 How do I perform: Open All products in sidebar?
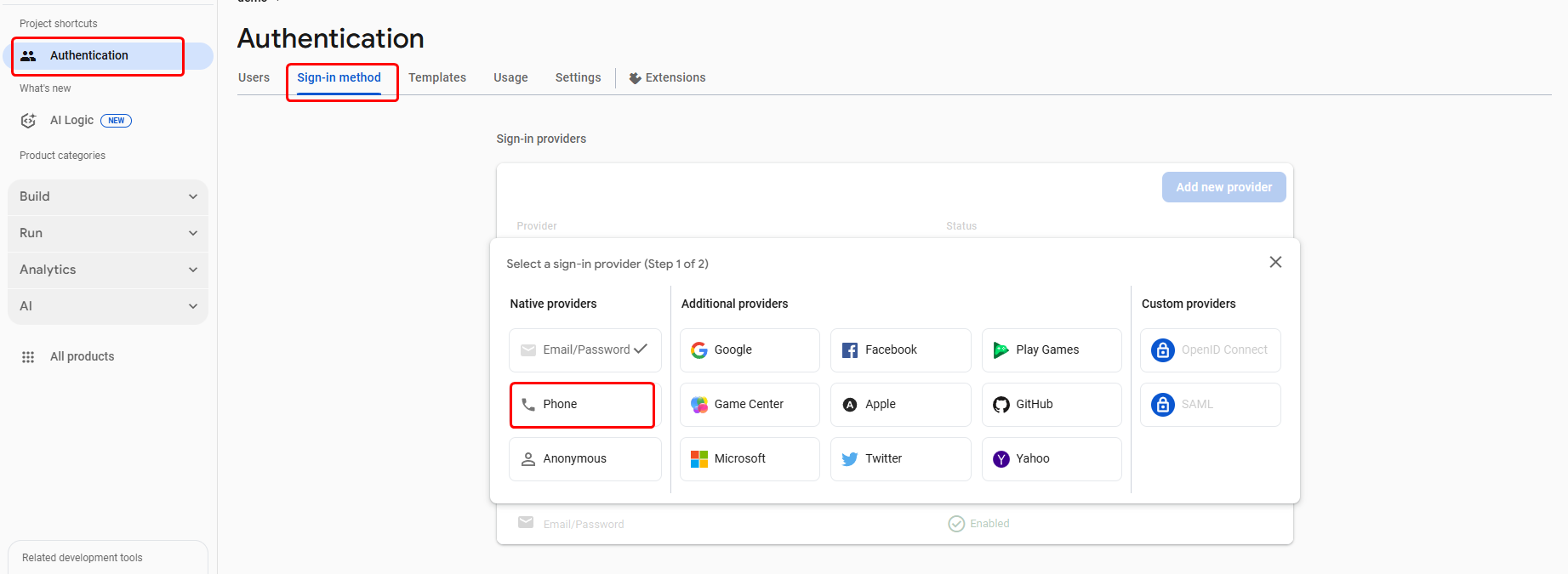point(82,356)
